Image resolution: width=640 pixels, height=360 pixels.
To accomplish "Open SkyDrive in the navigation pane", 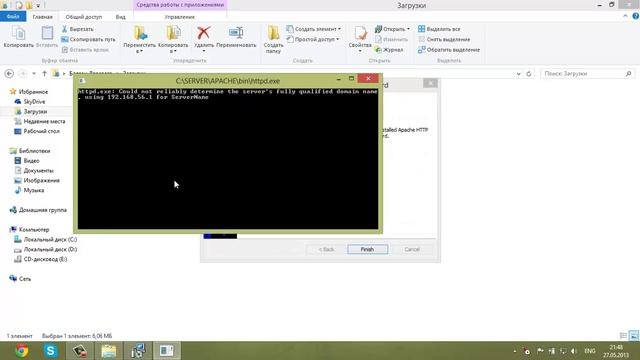I will (30, 102).
